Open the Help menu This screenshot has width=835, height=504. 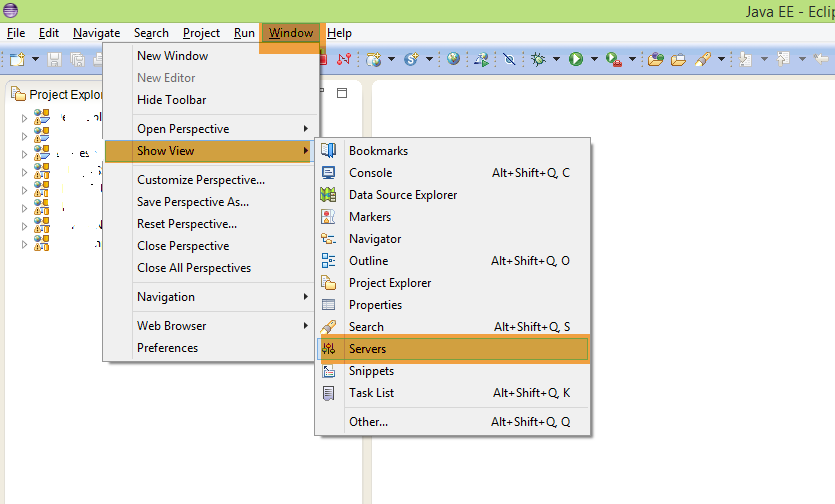[339, 33]
